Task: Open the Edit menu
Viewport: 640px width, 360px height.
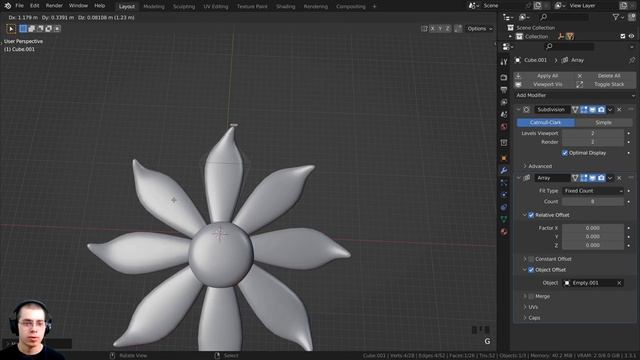Action: click(x=35, y=6)
